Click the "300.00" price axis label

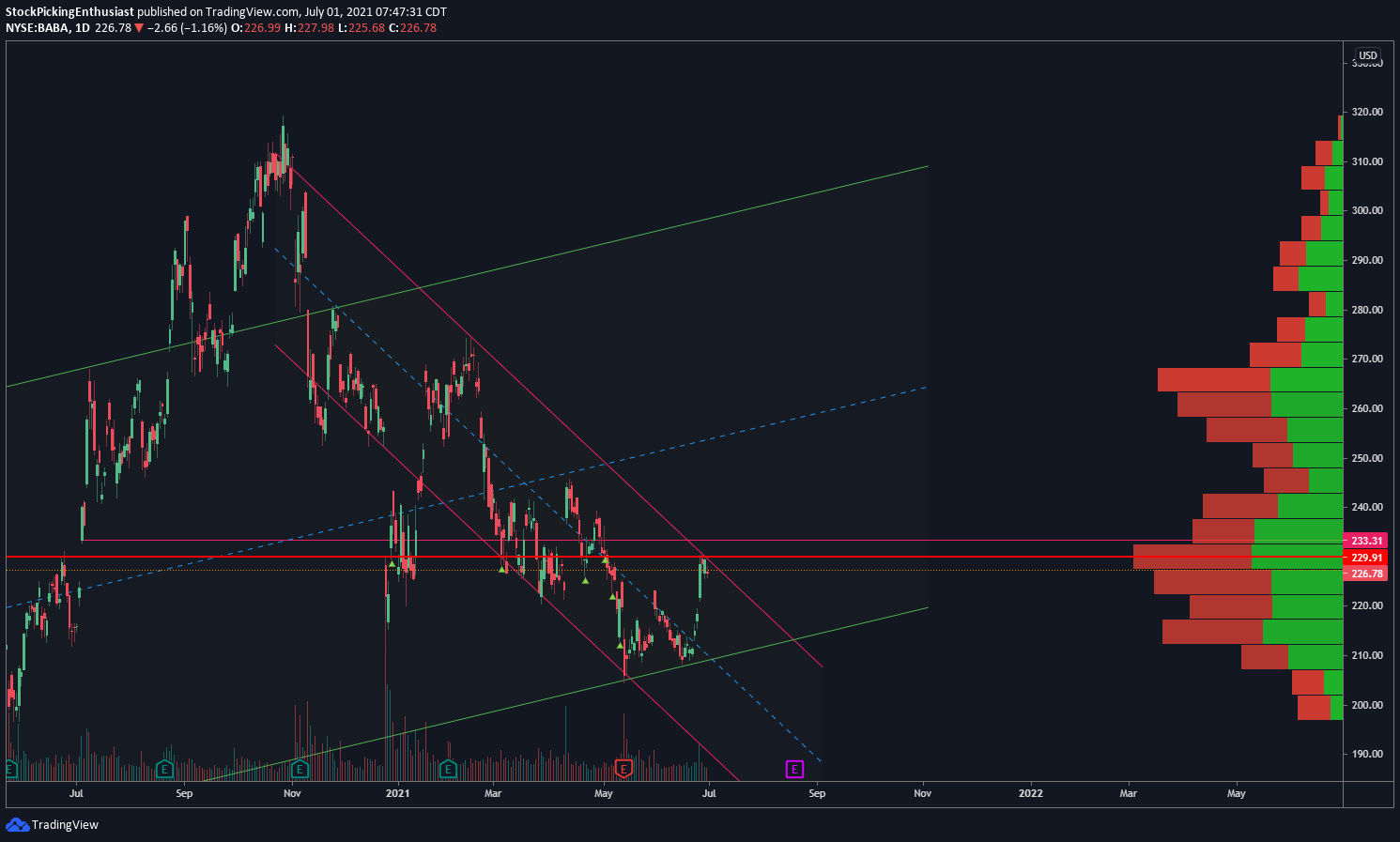pos(1367,210)
